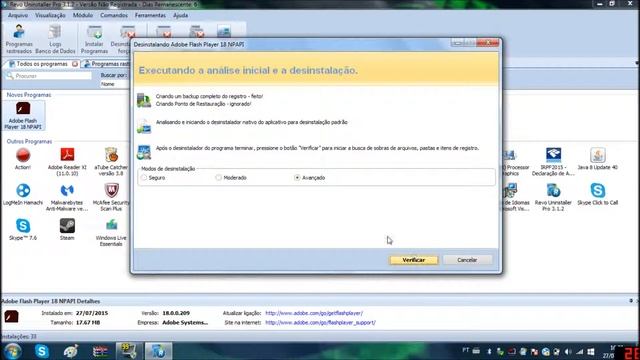Switch to Programas rastreados tab
This screenshot has width=640, height=360.
click(x=107, y=64)
